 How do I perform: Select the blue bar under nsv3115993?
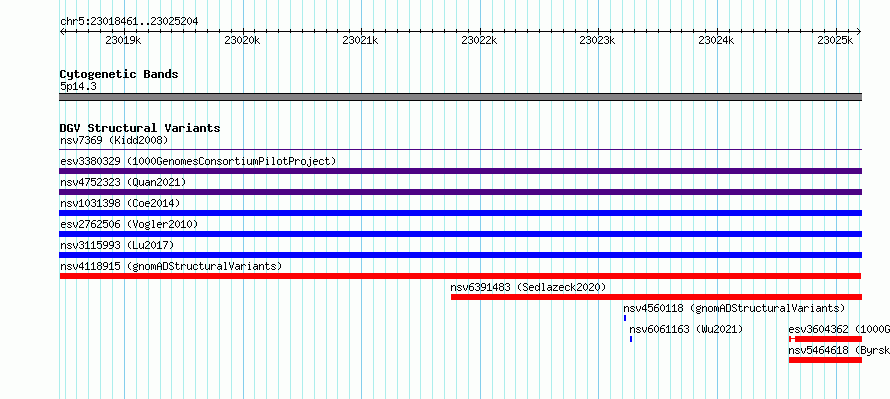click(461, 255)
